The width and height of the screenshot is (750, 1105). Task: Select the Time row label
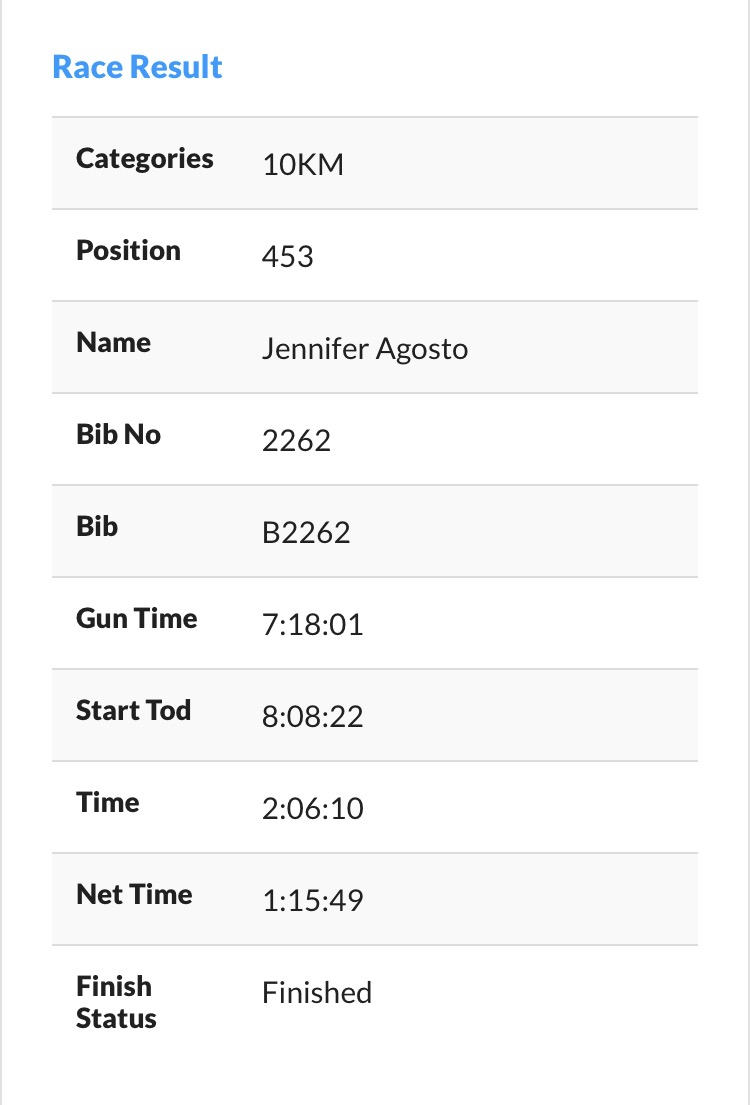(108, 803)
